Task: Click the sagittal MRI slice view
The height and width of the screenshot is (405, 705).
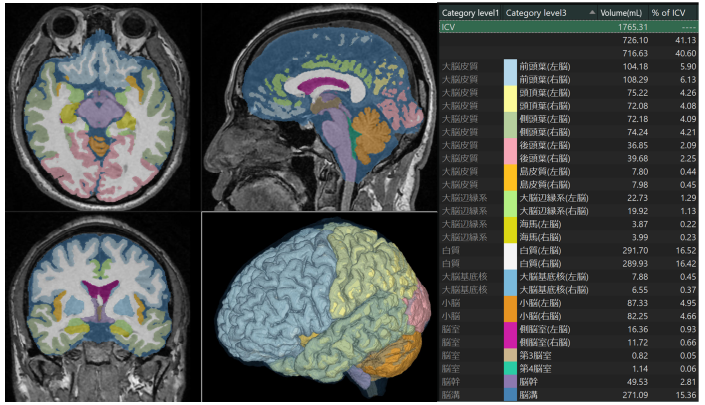Action: [319, 108]
